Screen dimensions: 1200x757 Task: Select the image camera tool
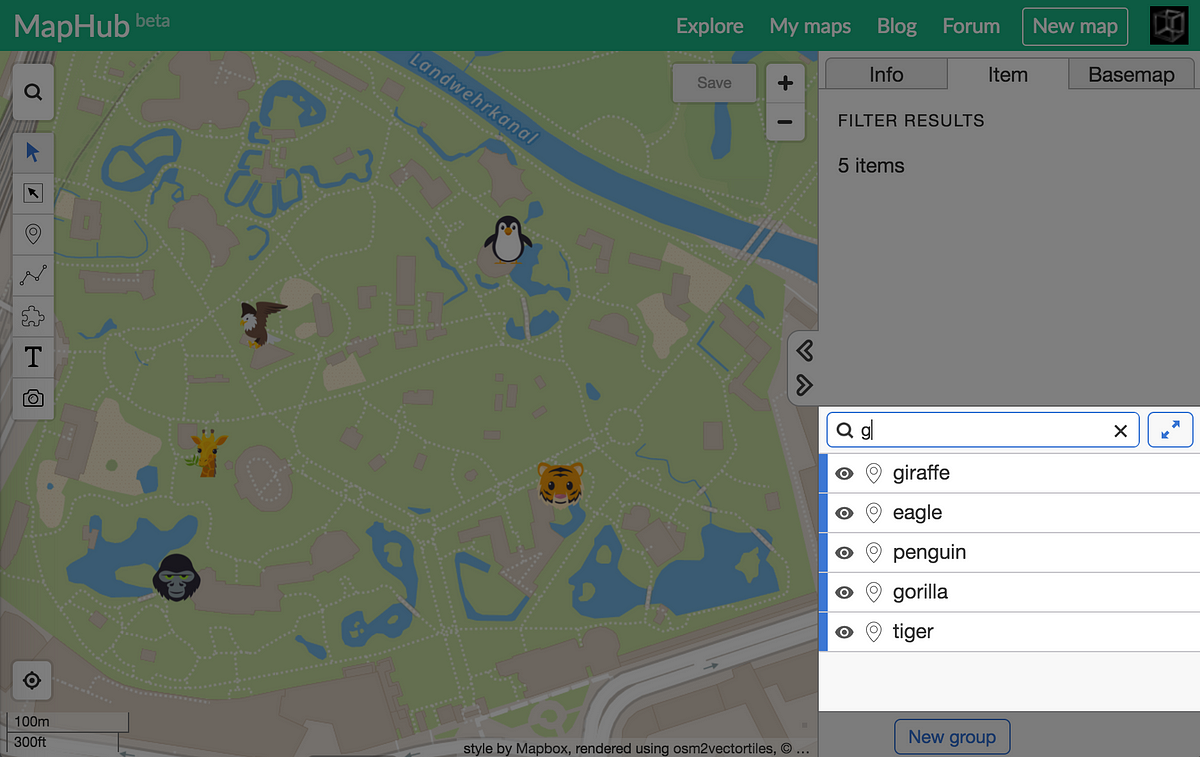(32, 398)
